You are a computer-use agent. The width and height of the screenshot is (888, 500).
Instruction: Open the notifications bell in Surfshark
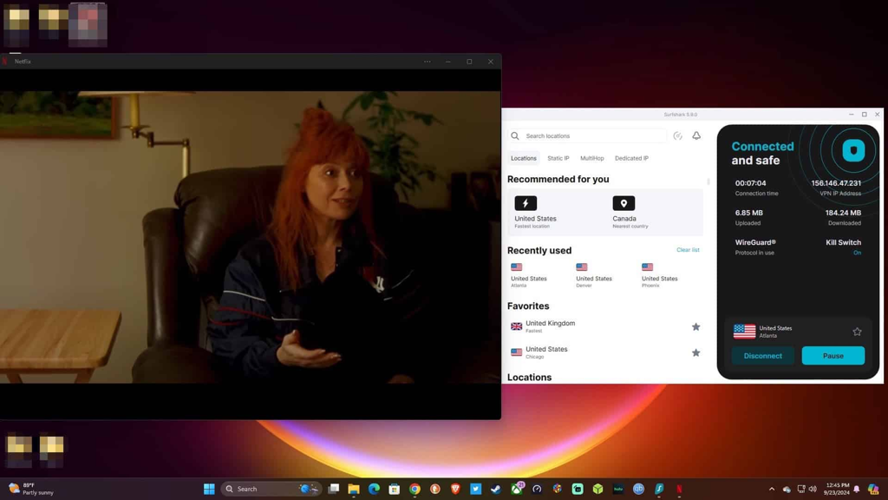point(696,136)
